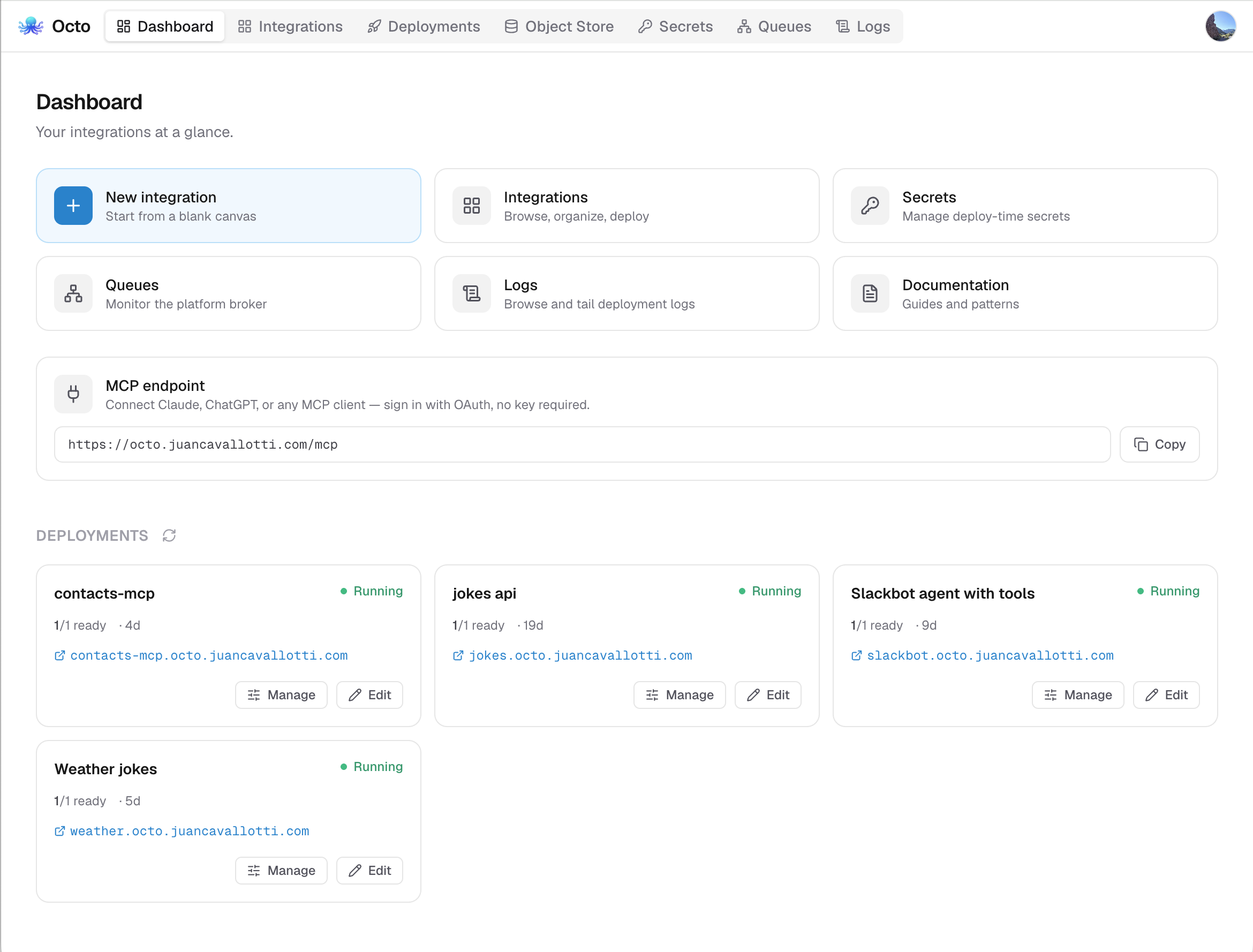Go to the Deployments tab

pos(424,26)
